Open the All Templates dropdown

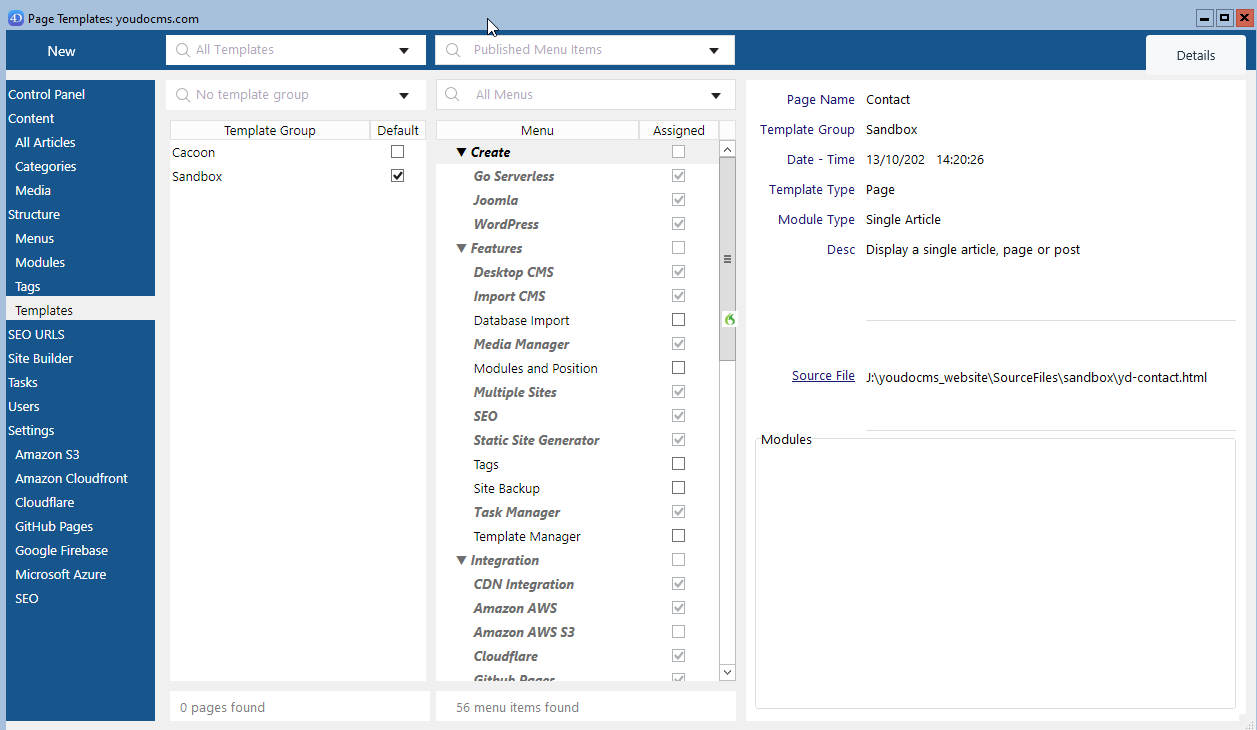tap(404, 51)
